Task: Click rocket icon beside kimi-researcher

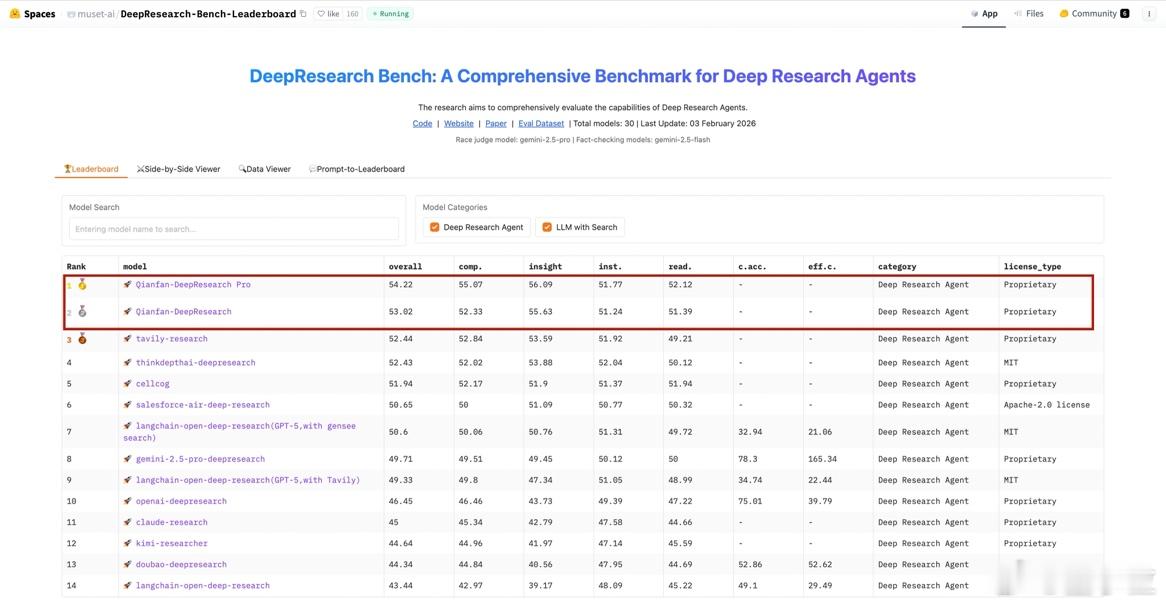Action: (128, 543)
